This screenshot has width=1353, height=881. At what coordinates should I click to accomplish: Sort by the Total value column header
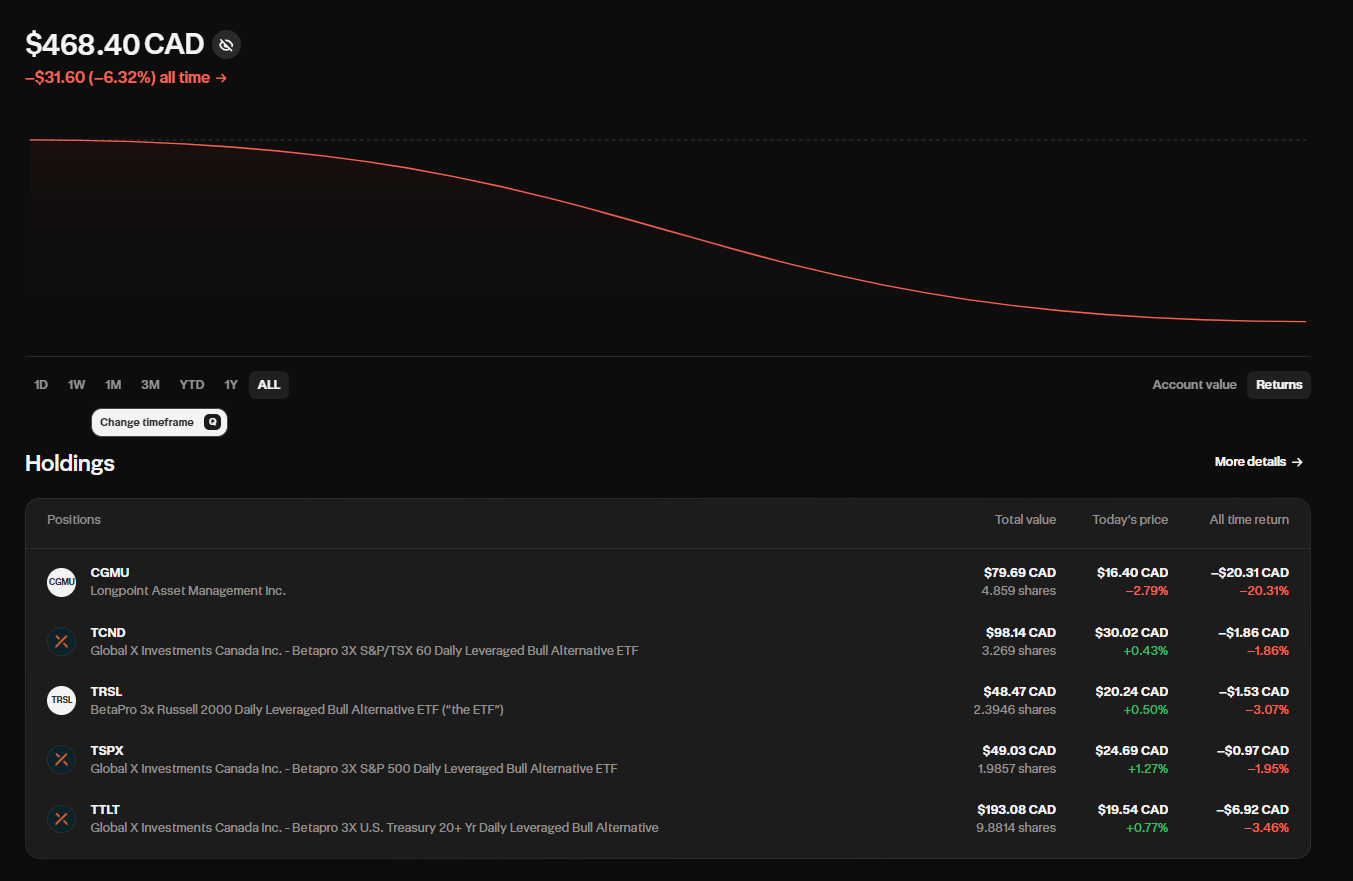tap(1025, 520)
